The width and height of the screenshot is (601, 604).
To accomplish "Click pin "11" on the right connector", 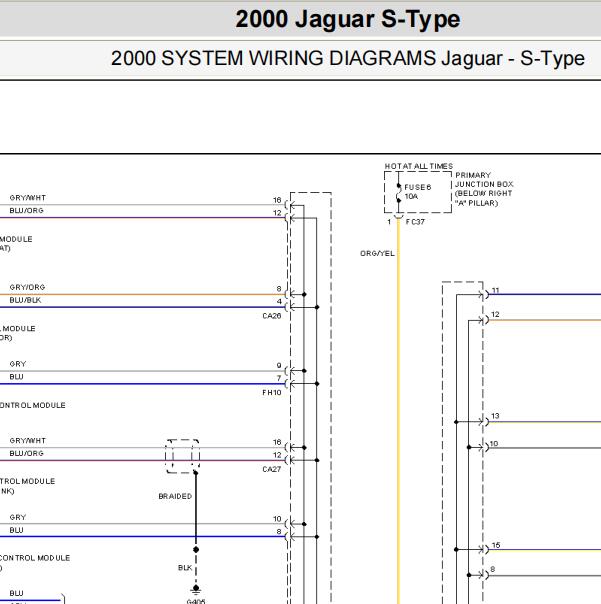I will coord(495,290).
